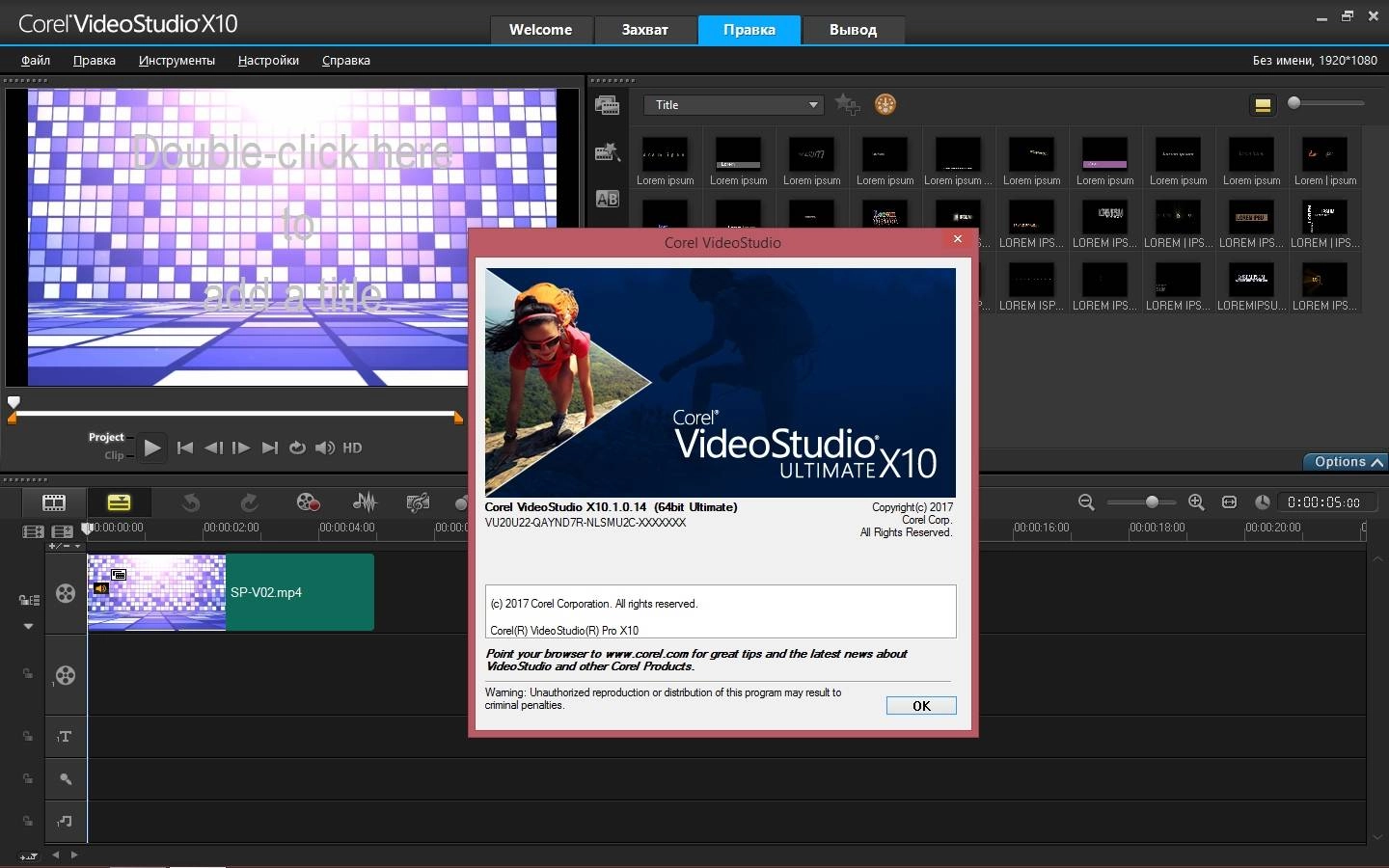Open the Title category dropdown

pyautogui.click(x=734, y=104)
